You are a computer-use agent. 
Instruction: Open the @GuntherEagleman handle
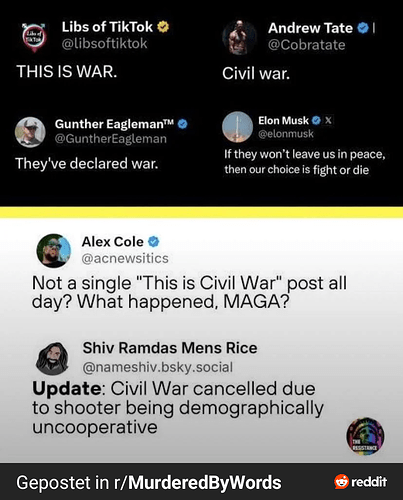tap(111, 139)
